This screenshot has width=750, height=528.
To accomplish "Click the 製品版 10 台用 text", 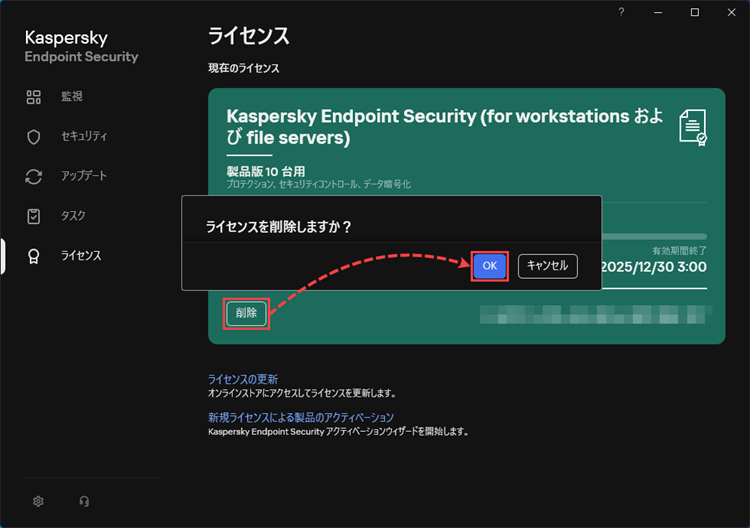I will [266, 171].
